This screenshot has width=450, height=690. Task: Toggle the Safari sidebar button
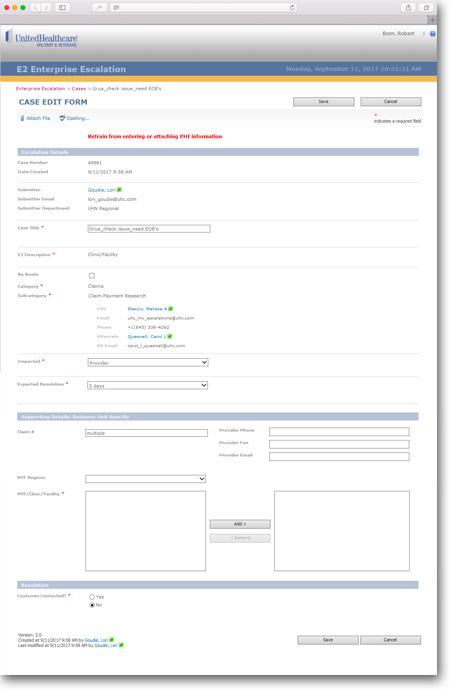(x=62, y=7)
